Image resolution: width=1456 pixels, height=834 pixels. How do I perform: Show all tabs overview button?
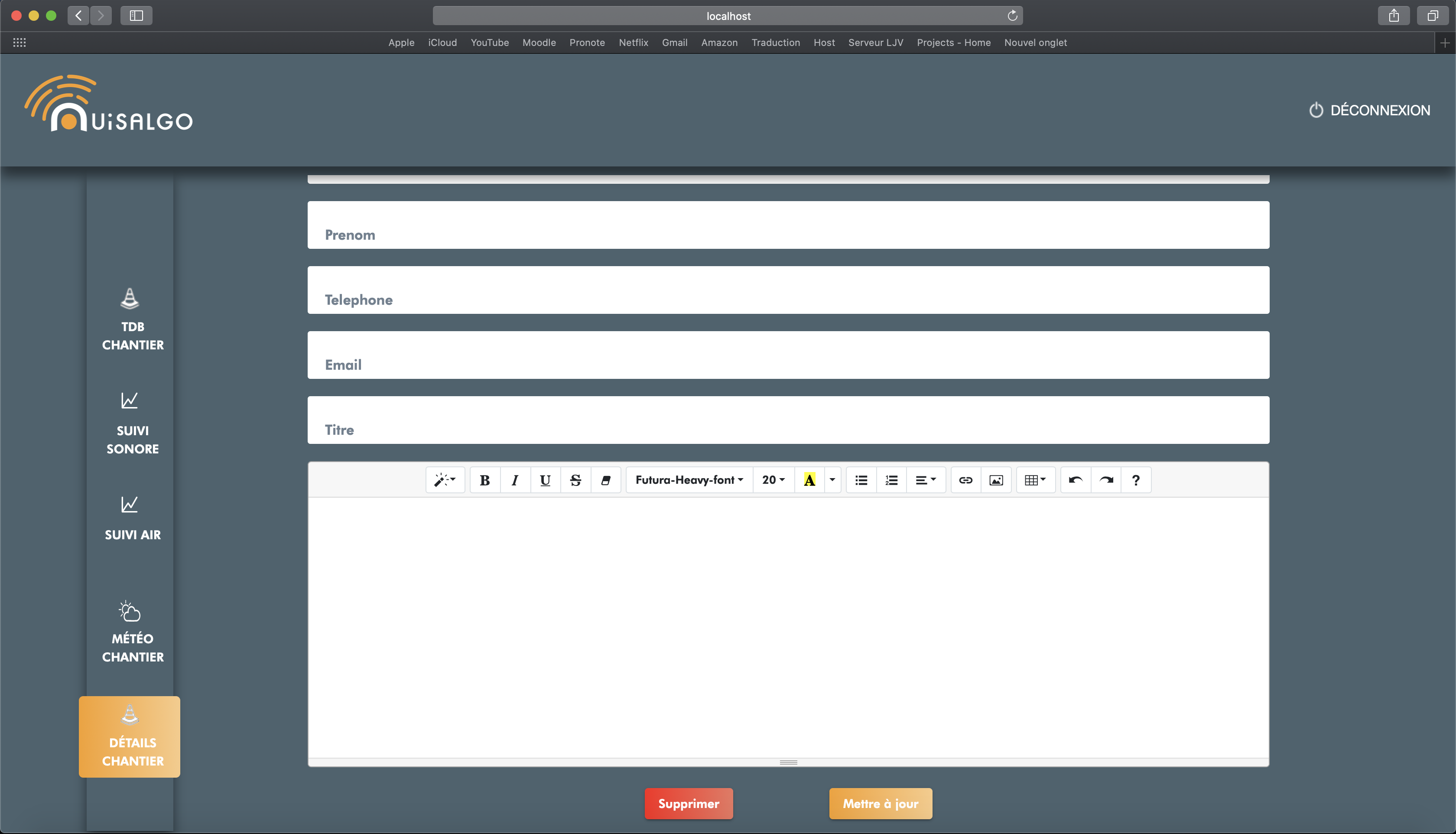(1433, 16)
